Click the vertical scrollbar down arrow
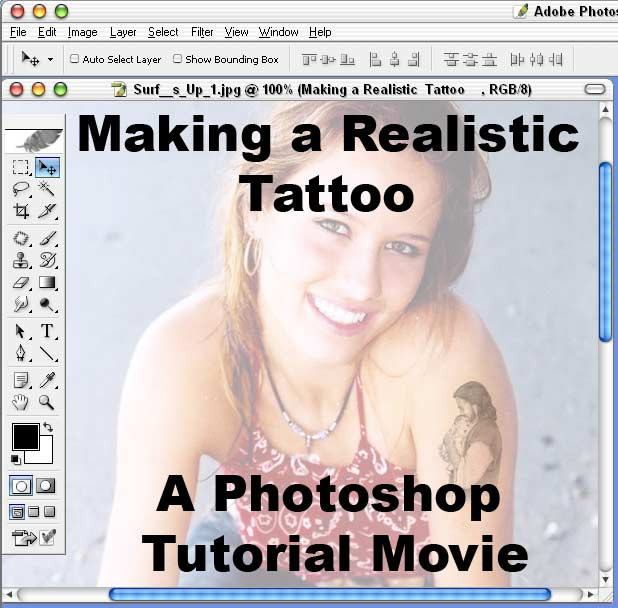Viewport: 618px width, 608px height. 606,579
